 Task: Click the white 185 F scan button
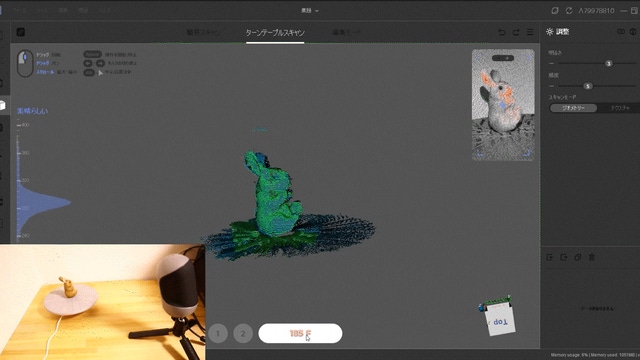pyautogui.click(x=300, y=333)
